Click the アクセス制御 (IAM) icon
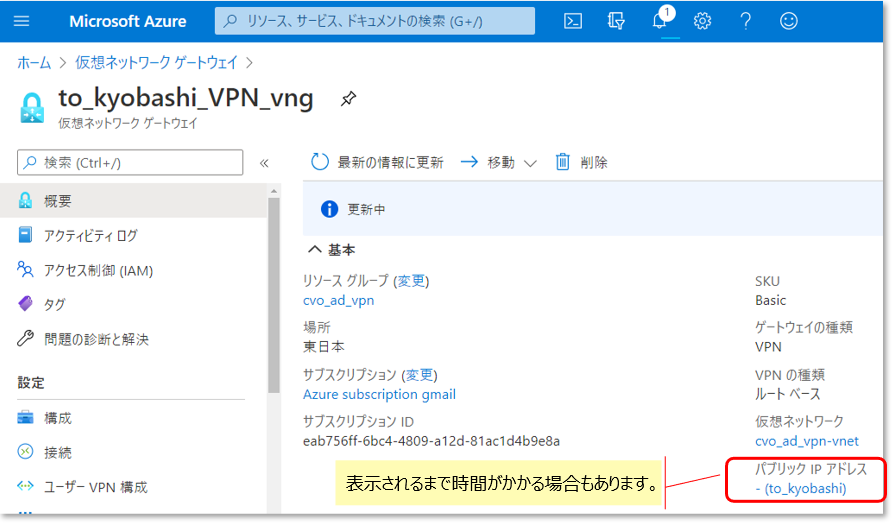The image size is (894, 526). click(25, 270)
